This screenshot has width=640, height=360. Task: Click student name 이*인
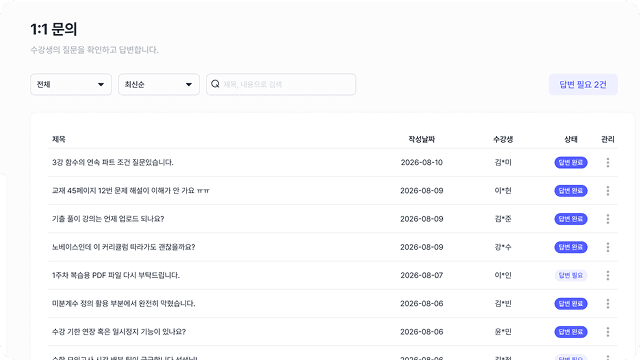[503, 275]
